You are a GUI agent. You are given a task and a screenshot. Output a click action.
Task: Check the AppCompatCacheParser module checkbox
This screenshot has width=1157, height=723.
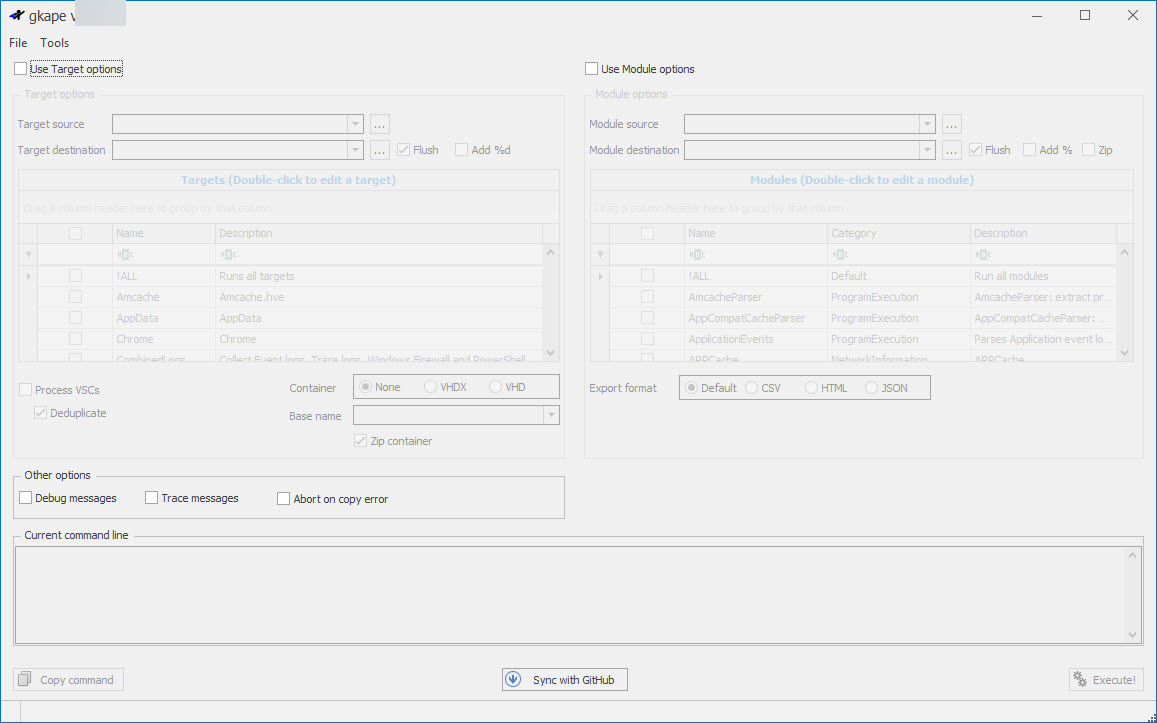point(647,318)
